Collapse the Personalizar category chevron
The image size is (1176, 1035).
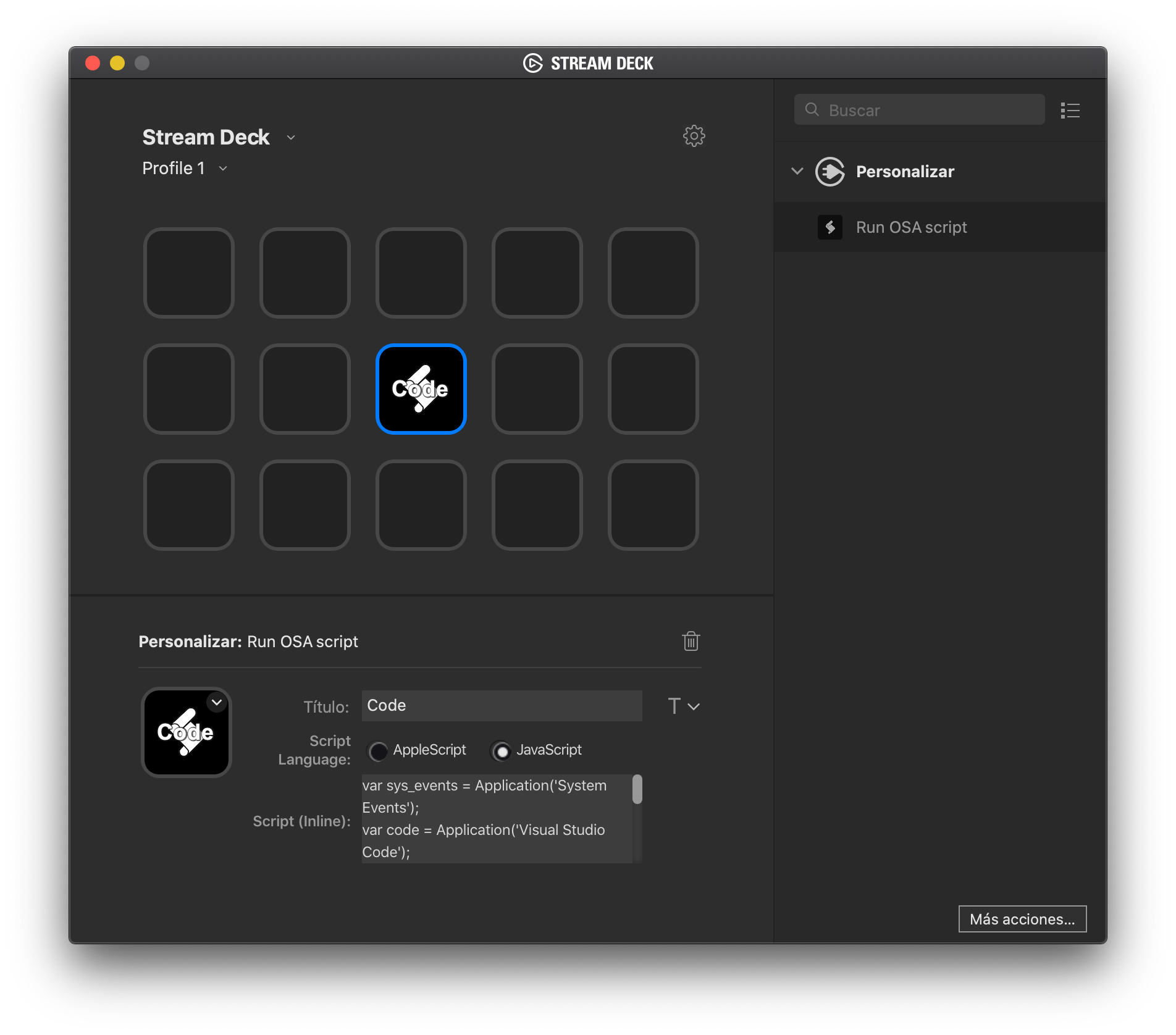click(797, 171)
